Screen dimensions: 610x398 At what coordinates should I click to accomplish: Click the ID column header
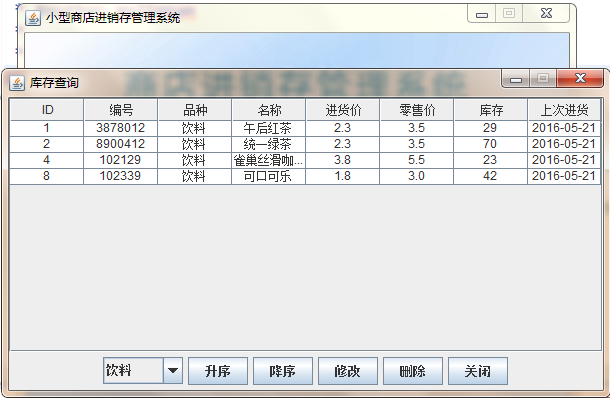click(x=47, y=110)
